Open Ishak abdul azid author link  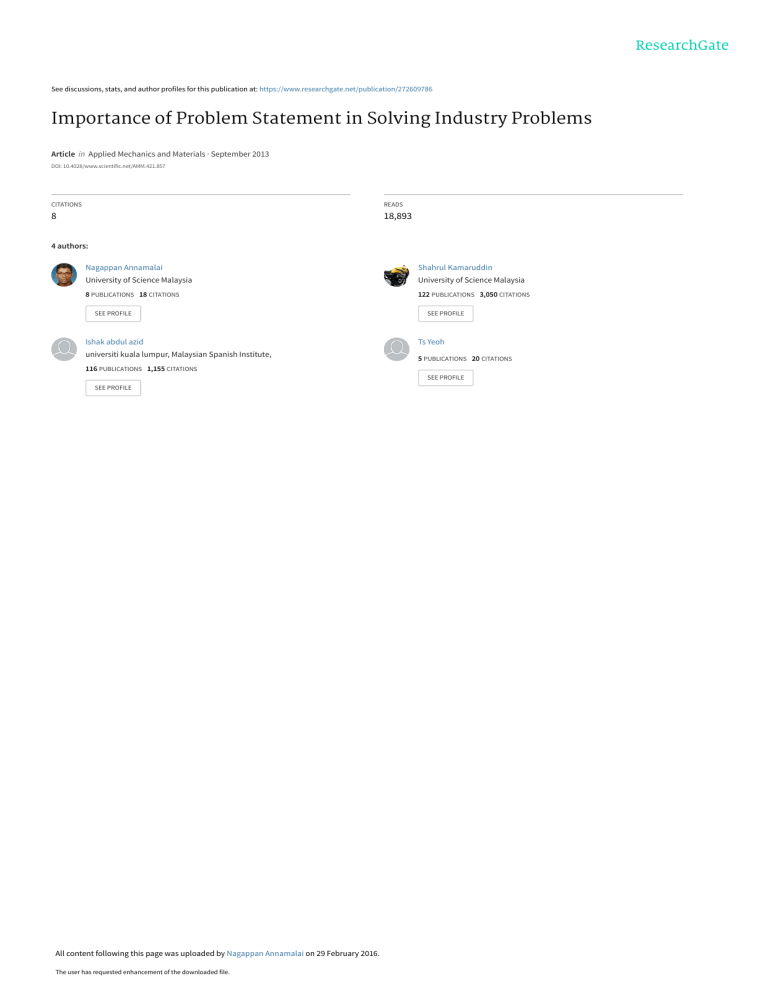tap(115, 341)
